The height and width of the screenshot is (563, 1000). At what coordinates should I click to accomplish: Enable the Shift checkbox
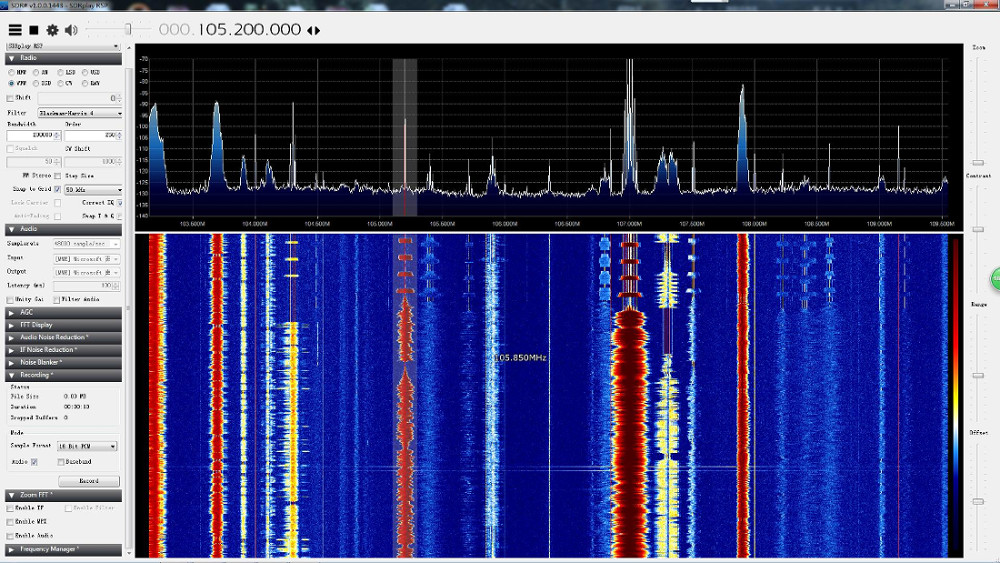tap(10, 98)
